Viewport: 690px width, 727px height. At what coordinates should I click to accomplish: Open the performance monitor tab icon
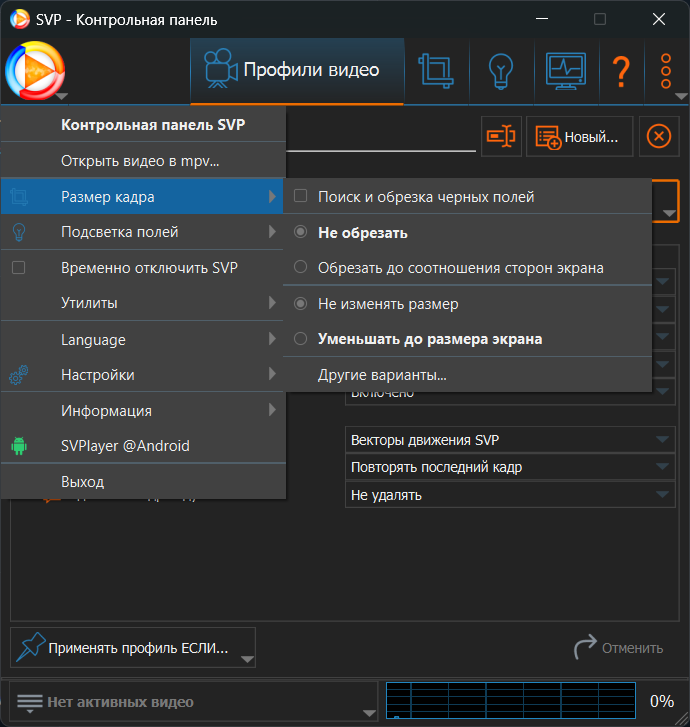point(566,71)
